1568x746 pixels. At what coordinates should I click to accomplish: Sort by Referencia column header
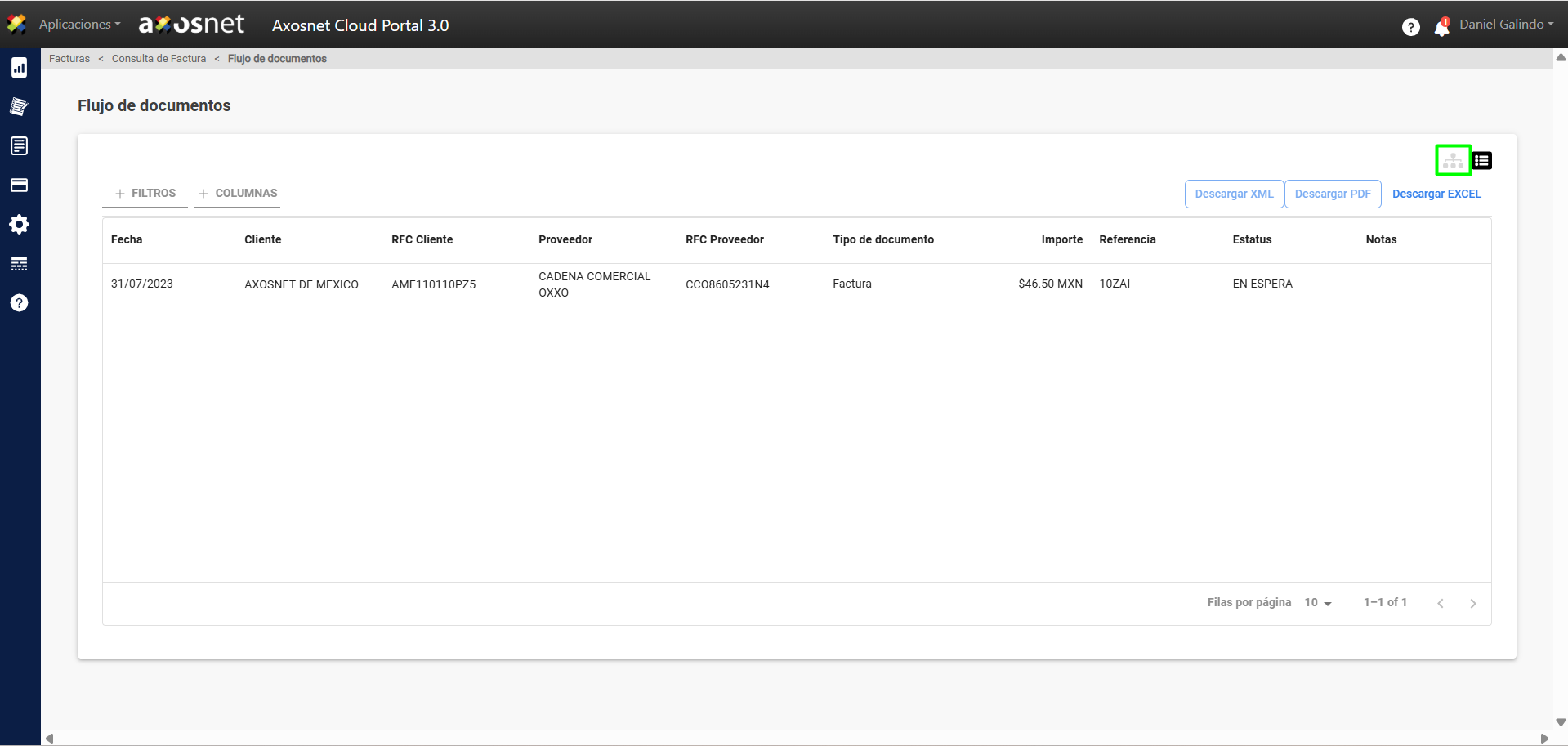click(1128, 239)
